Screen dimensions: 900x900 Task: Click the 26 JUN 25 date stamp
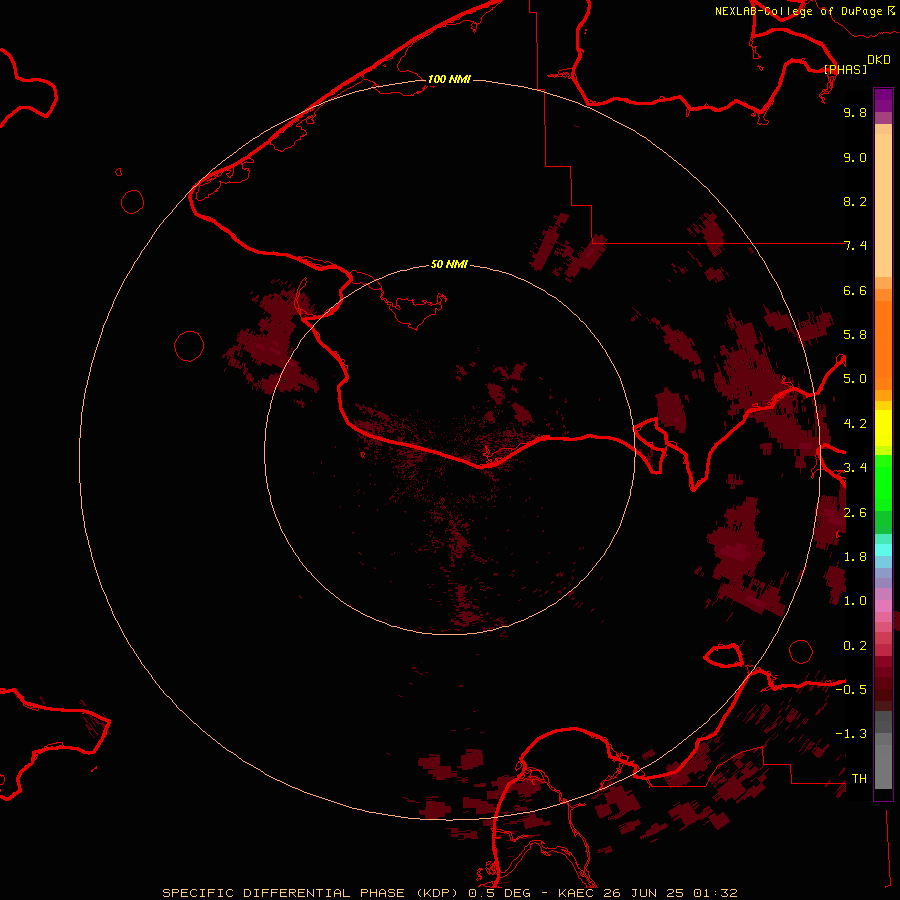(x=642, y=893)
